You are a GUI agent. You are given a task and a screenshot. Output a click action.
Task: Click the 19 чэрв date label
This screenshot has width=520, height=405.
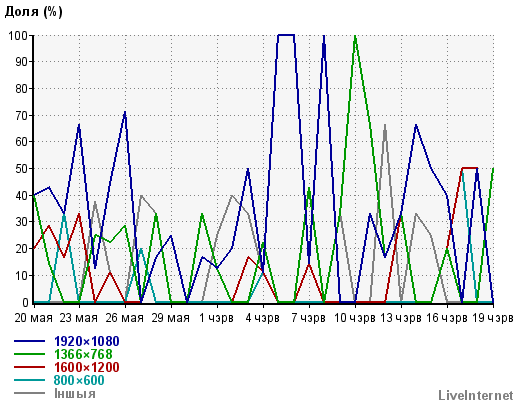[493, 318]
